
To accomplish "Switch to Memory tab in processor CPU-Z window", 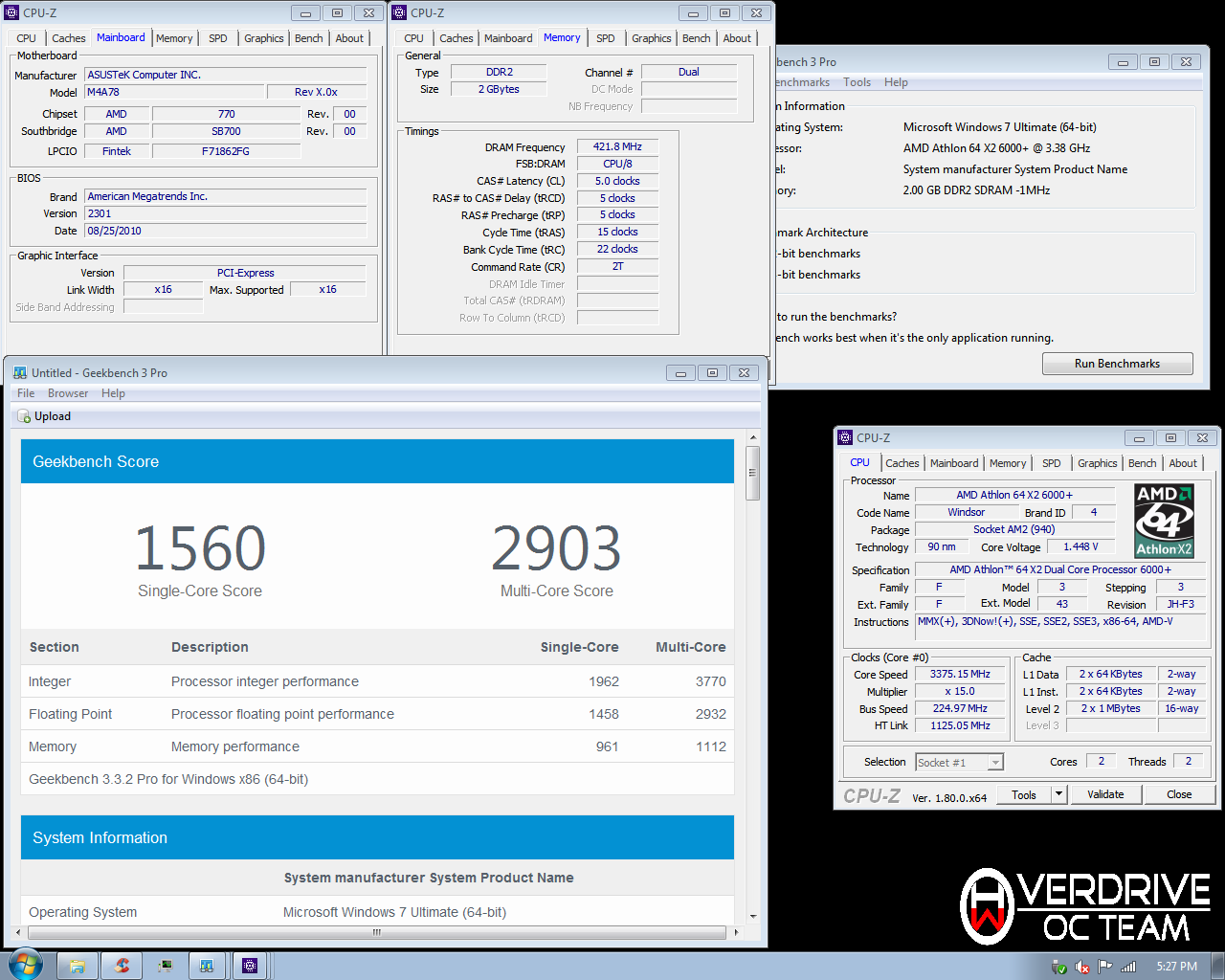I will coord(1008,463).
